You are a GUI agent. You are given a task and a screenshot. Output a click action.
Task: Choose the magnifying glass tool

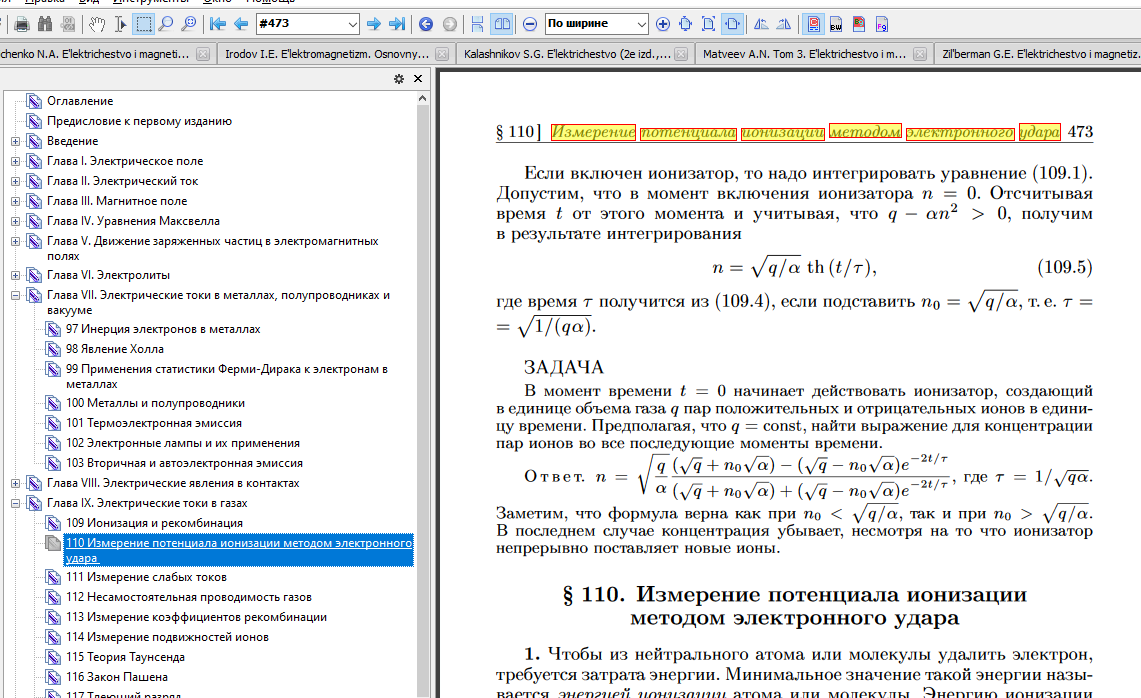coord(167,24)
